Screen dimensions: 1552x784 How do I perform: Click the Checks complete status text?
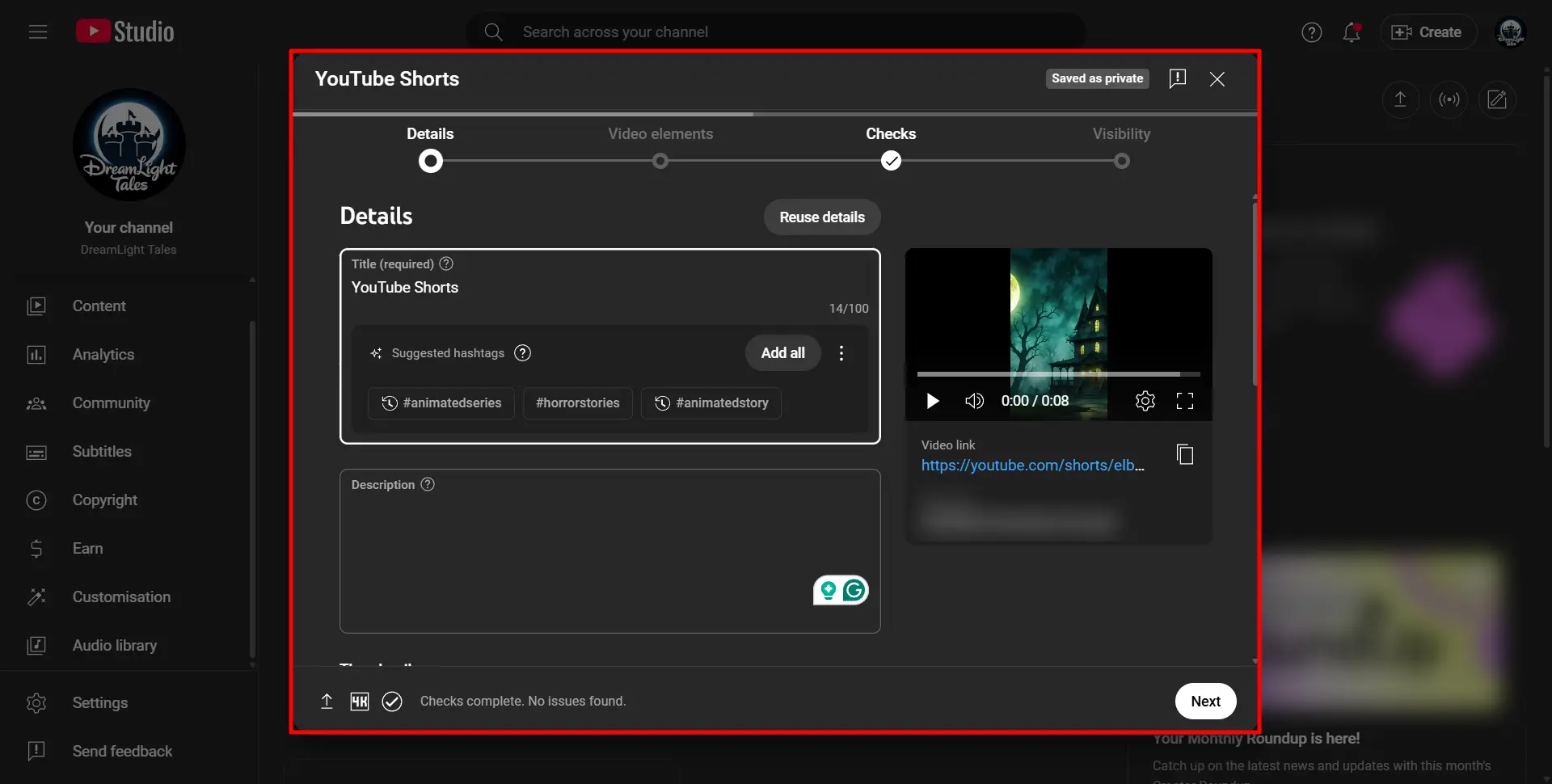tap(523, 702)
